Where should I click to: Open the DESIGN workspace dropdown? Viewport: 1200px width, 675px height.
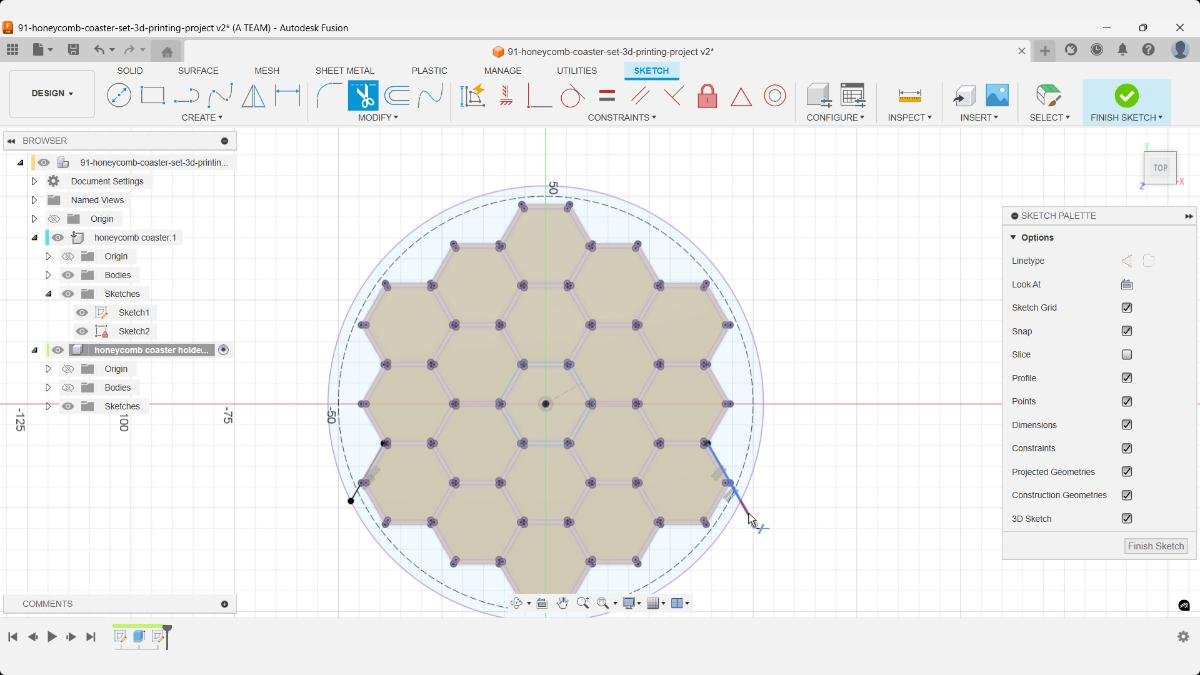(x=52, y=93)
